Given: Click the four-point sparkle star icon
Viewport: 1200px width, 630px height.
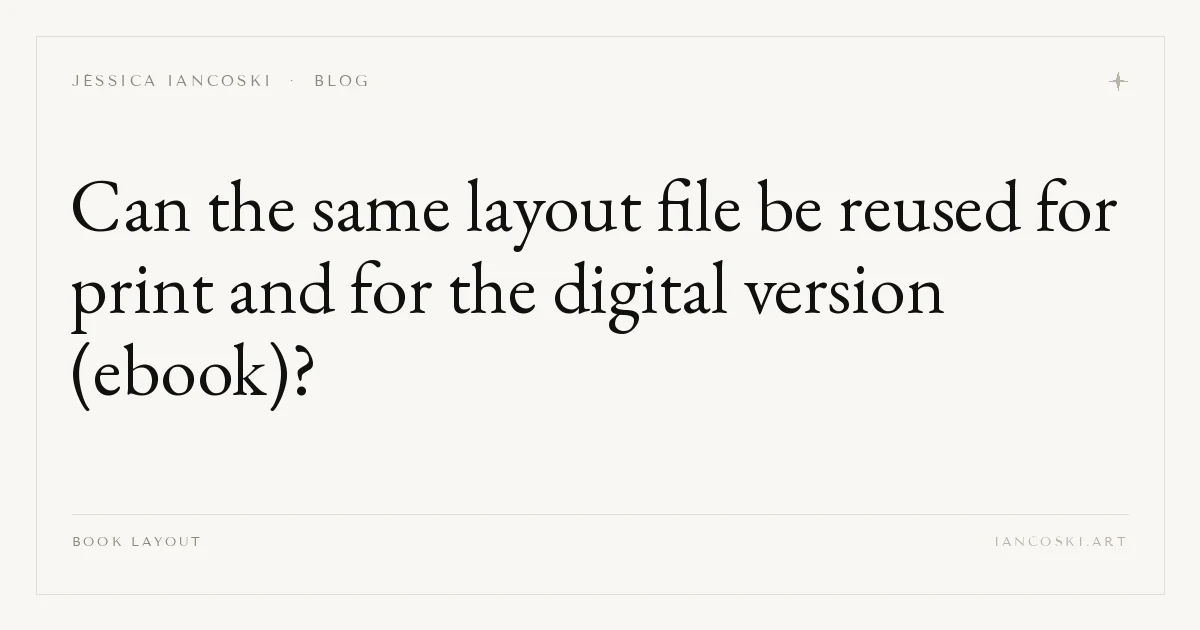Looking at the screenshot, I should pyautogui.click(x=1118, y=81).
